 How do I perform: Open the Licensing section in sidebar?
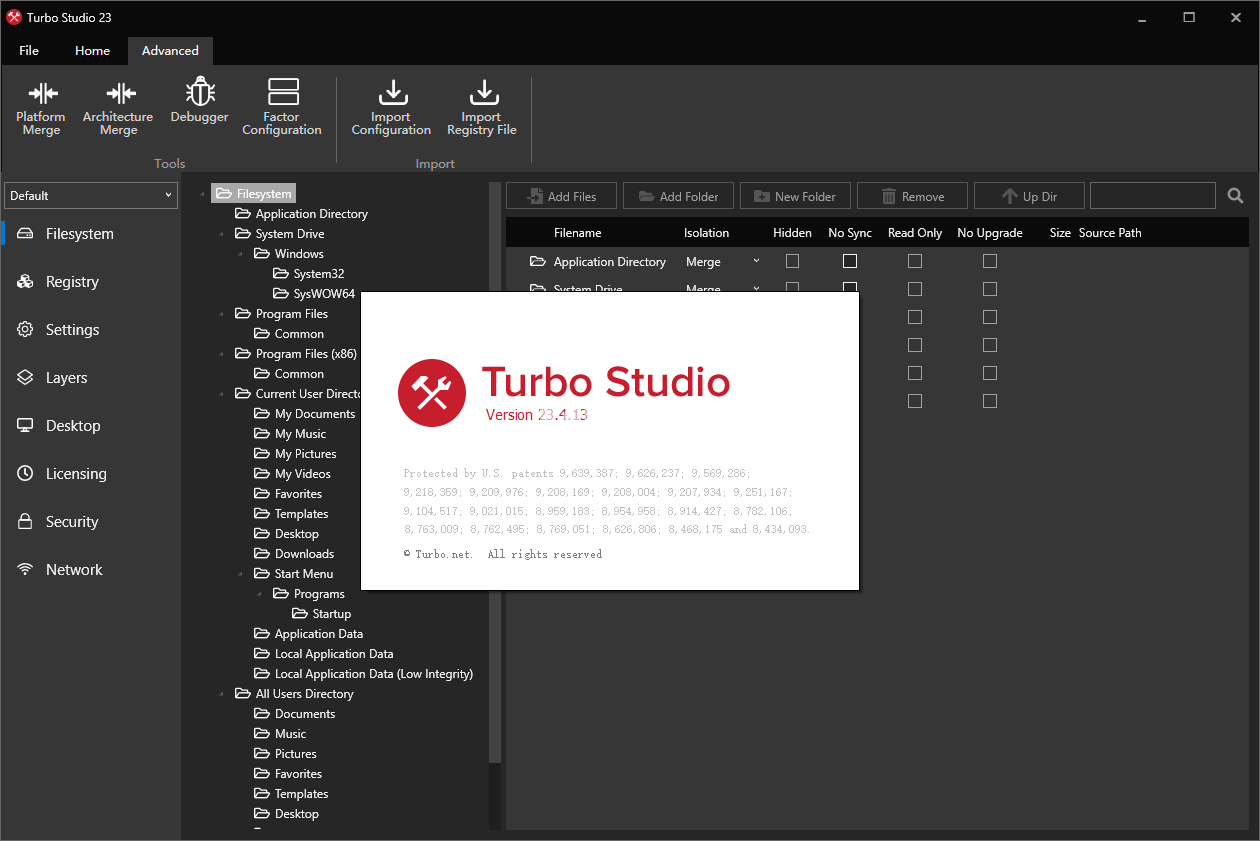tap(90, 474)
